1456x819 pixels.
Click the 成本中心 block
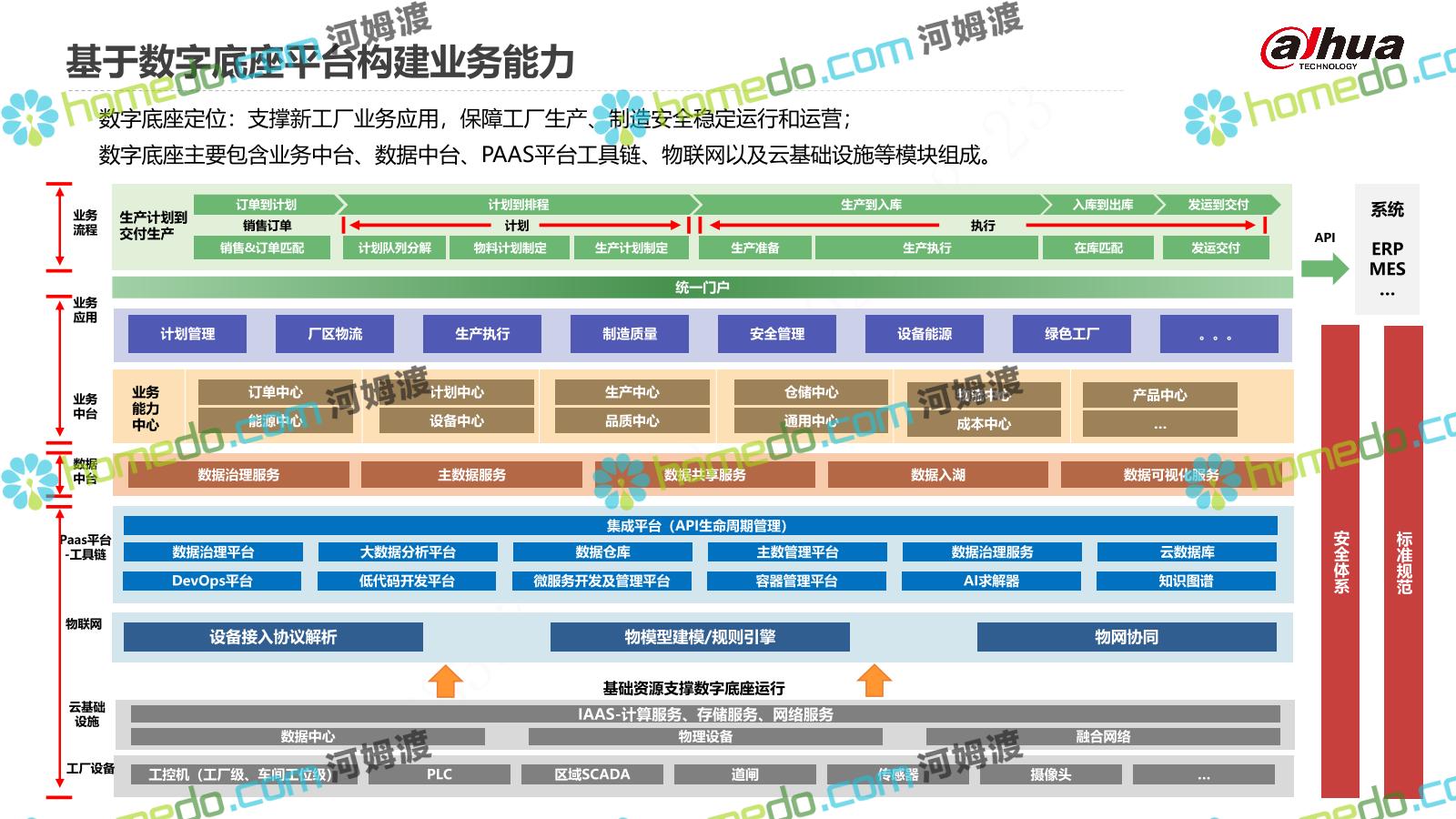pyautogui.click(x=983, y=424)
